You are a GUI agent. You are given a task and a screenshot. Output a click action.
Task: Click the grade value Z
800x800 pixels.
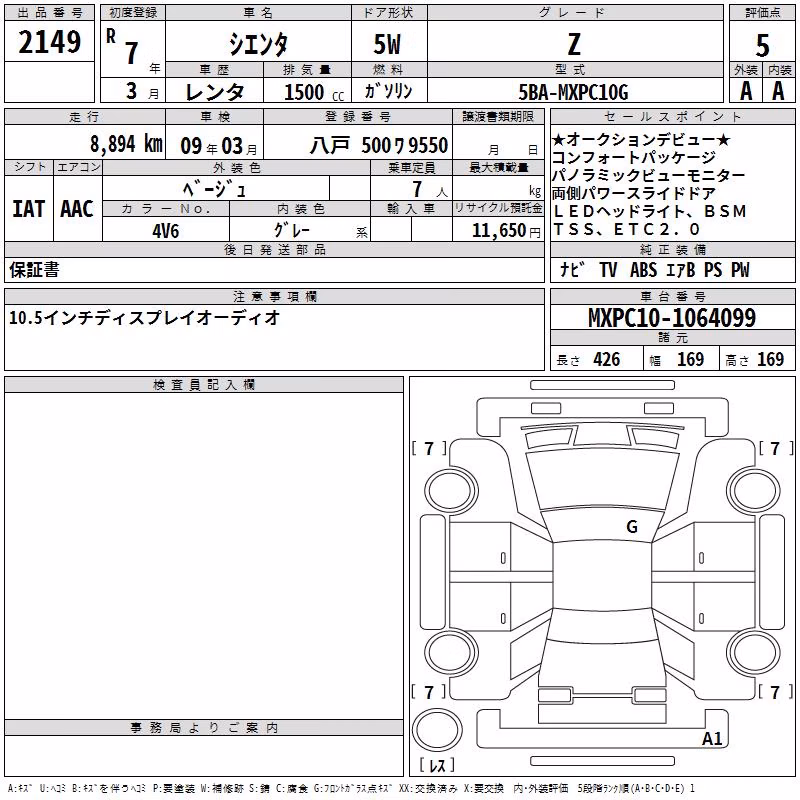574,44
